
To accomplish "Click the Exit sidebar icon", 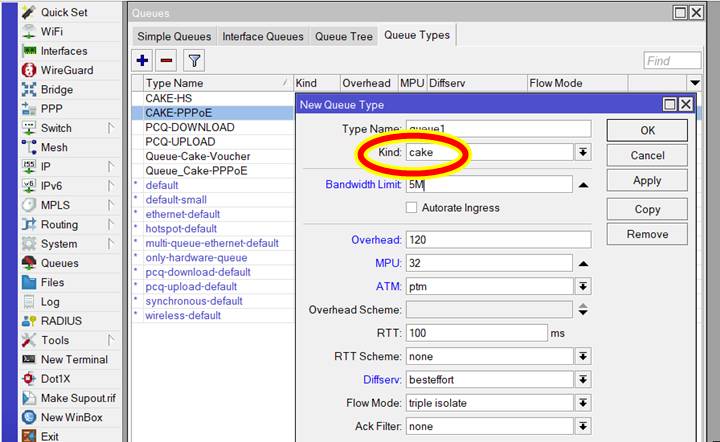I will (x=29, y=436).
